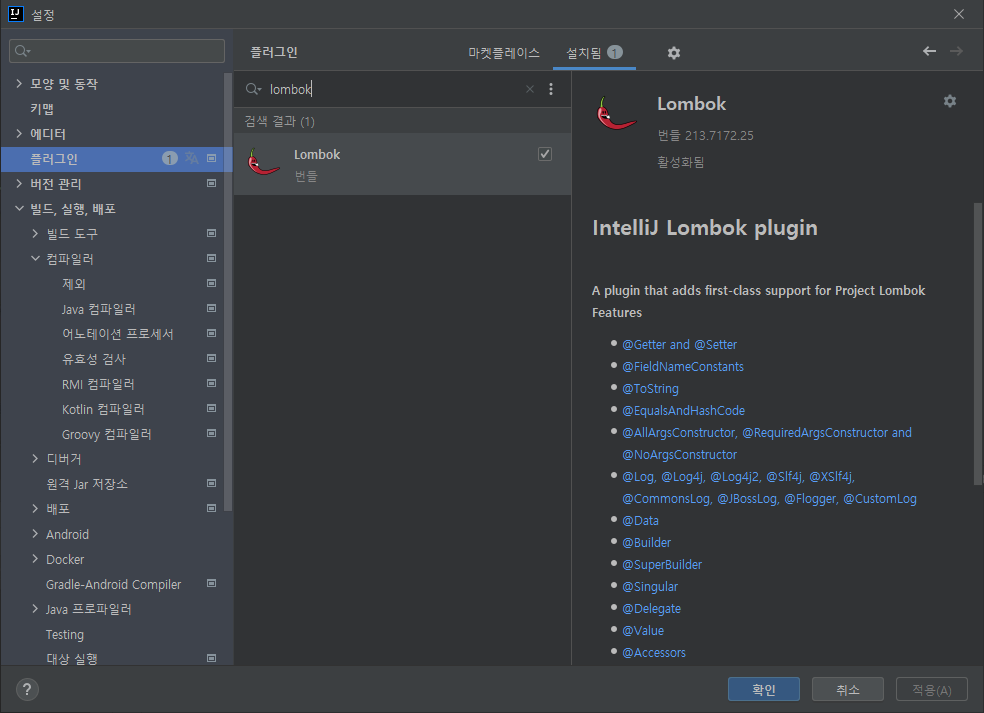Expand the 배포 node

(x=35, y=508)
